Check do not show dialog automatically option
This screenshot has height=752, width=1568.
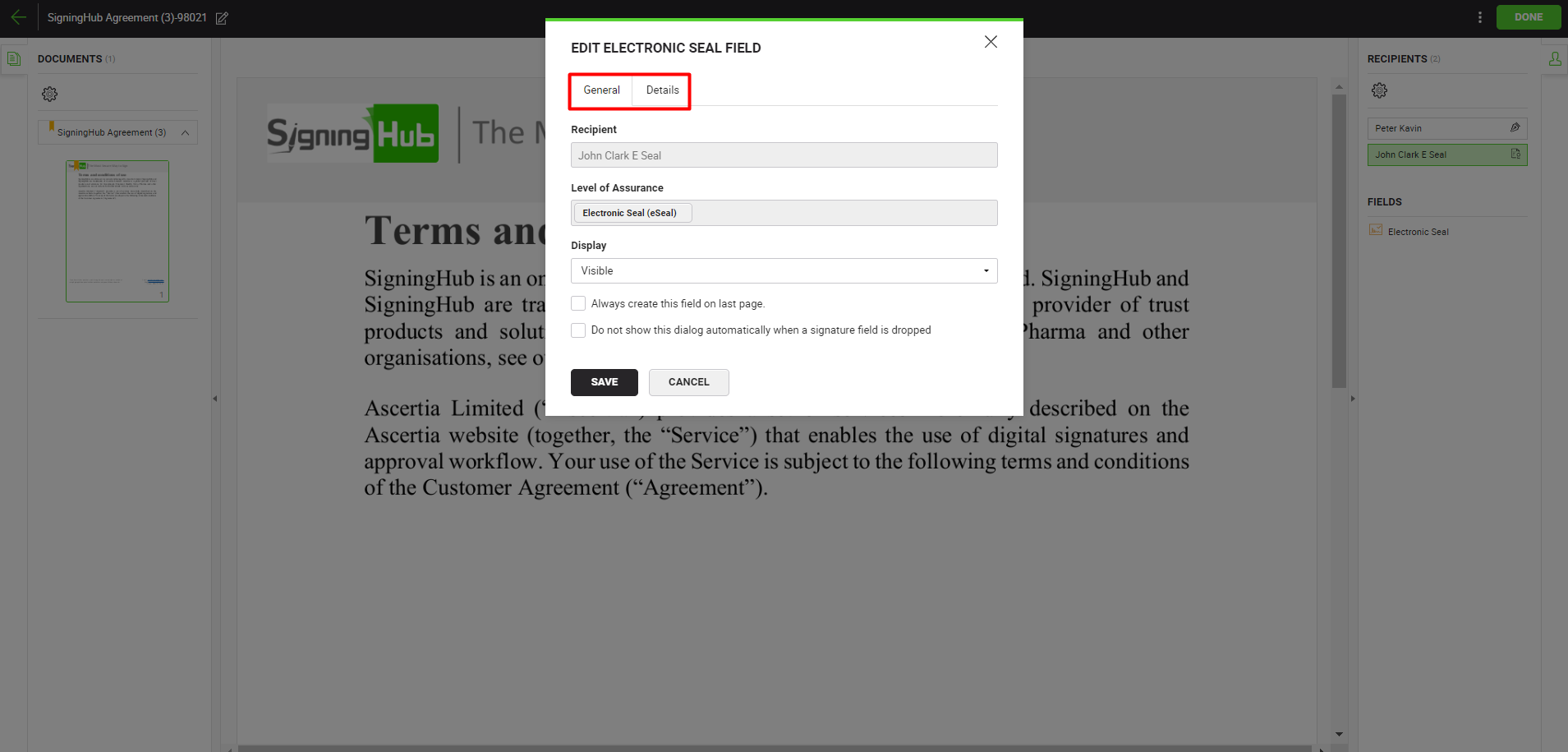coord(578,330)
